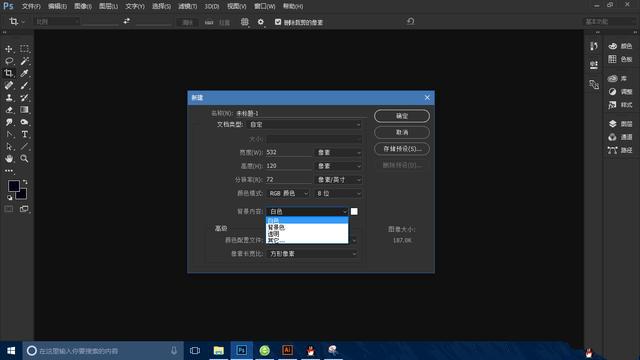Open the Color panel
This screenshot has width=640, height=360.
pyautogui.click(x=620, y=46)
